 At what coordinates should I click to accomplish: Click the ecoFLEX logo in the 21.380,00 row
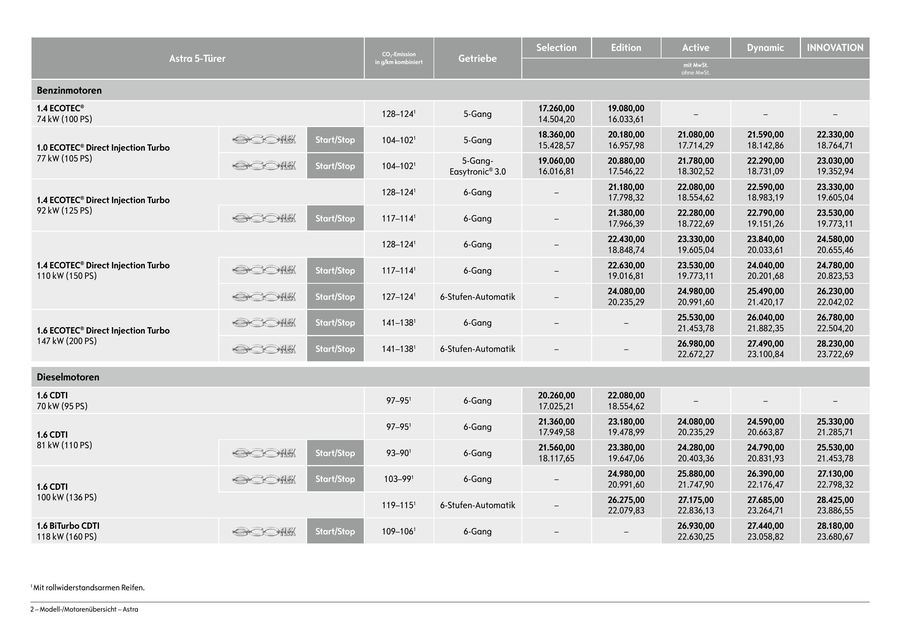click(x=263, y=219)
